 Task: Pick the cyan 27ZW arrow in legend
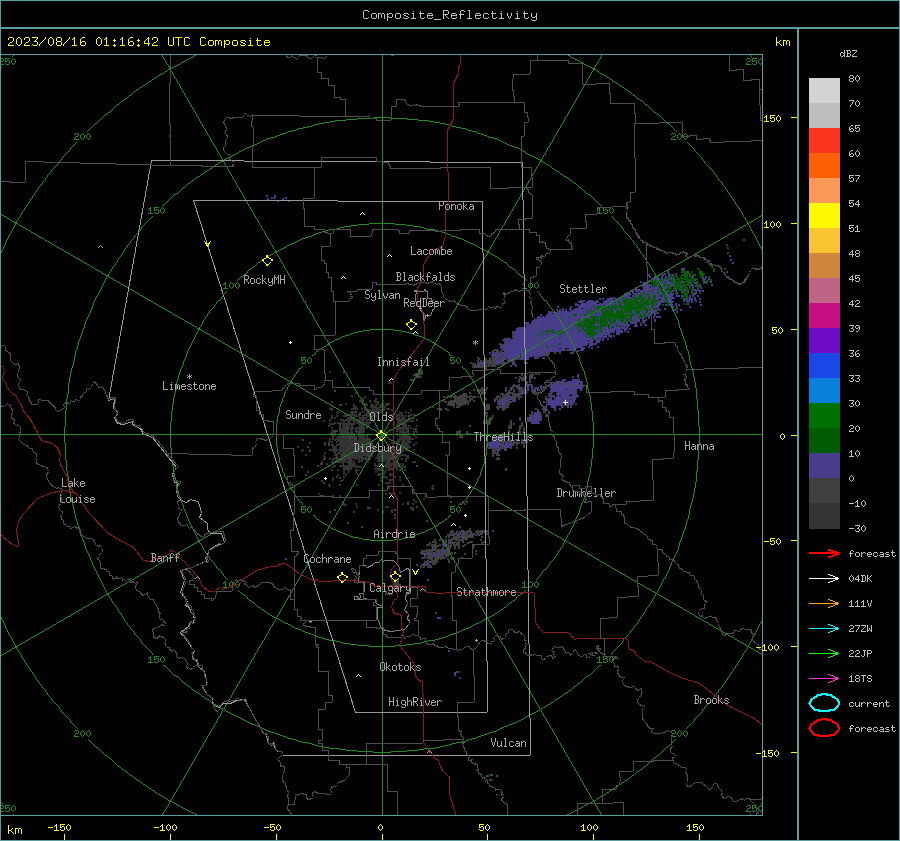click(x=824, y=629)
